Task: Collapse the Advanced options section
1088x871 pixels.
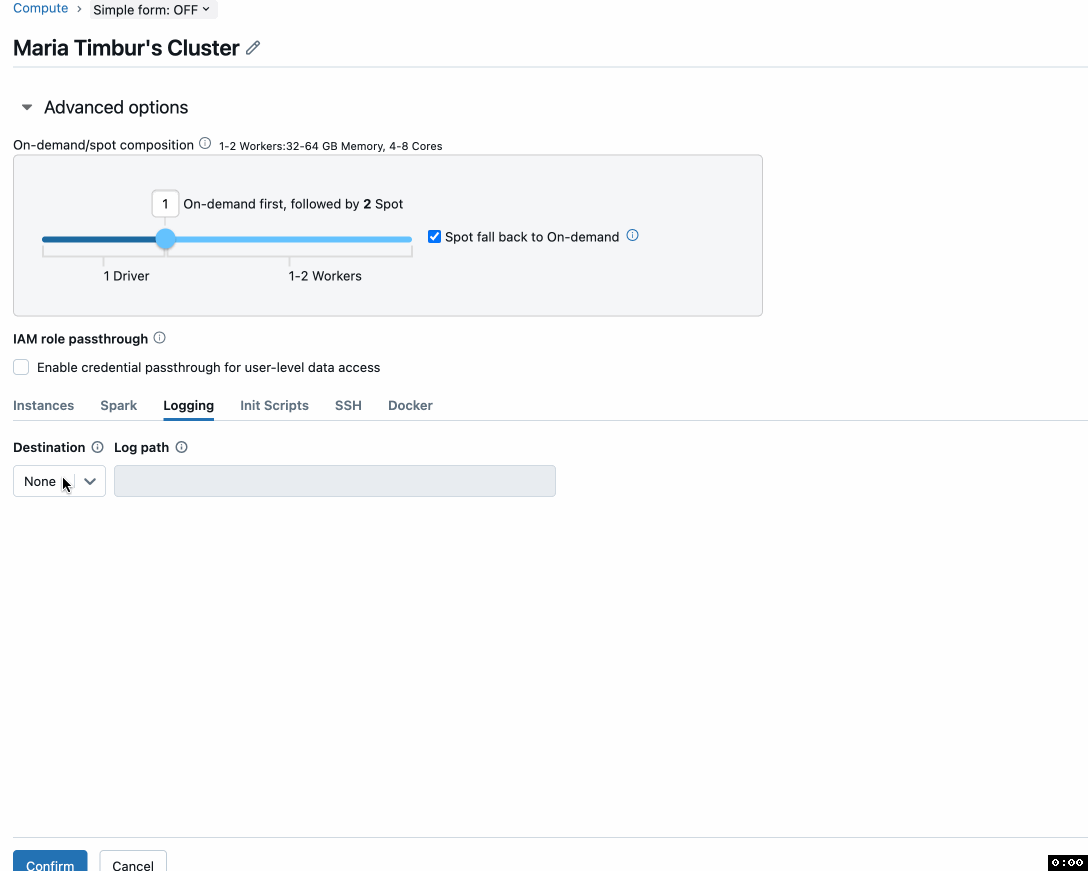Action: [x=26, y=107]
